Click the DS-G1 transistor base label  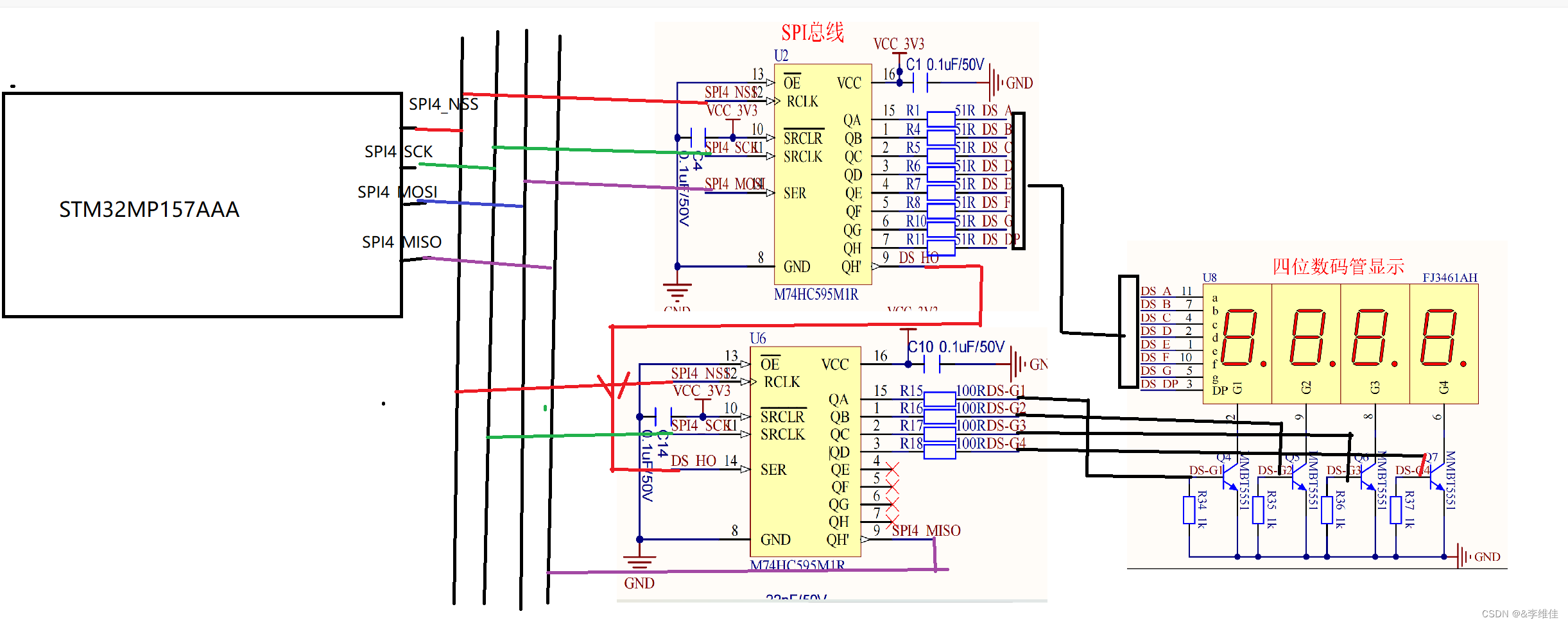point(1206,470)
